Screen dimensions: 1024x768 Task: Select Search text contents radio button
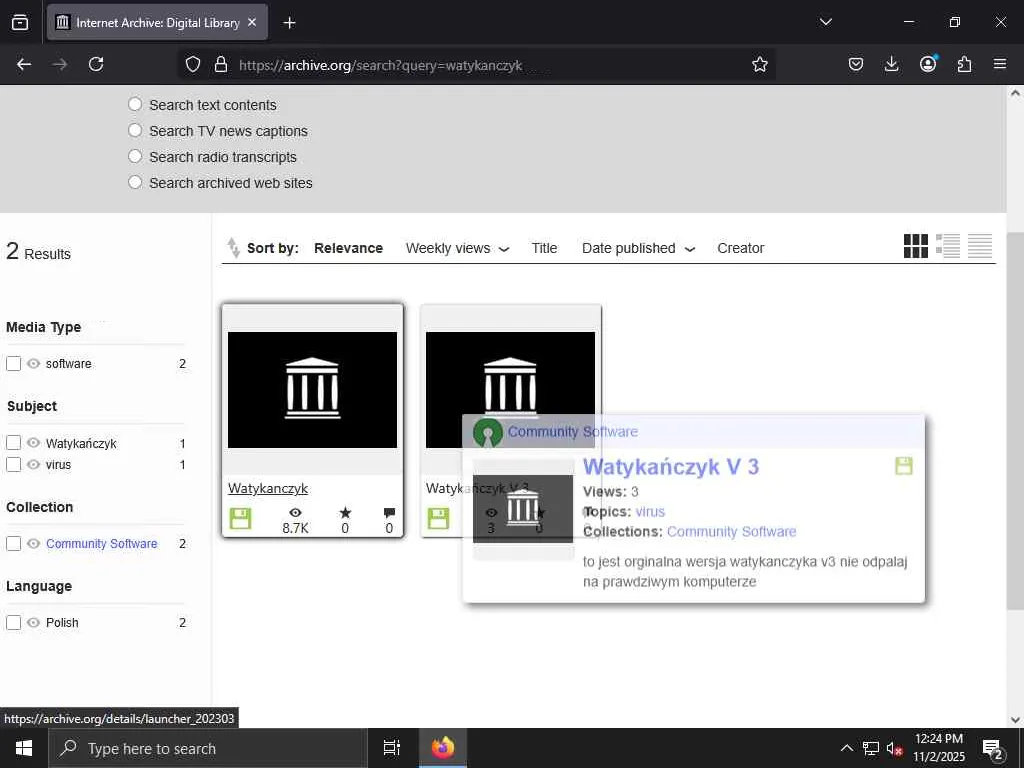(x=135, y=104)
